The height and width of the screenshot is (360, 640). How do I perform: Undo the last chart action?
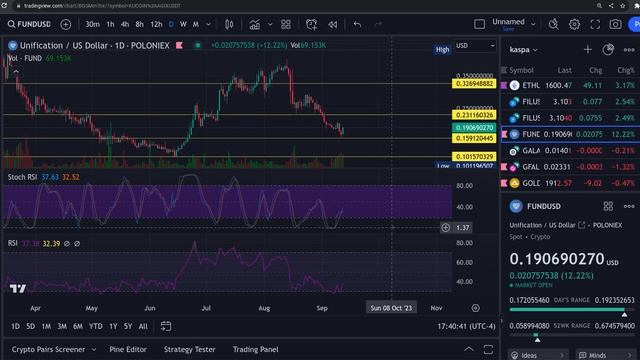pyautogui.click(x=358, y=24)
